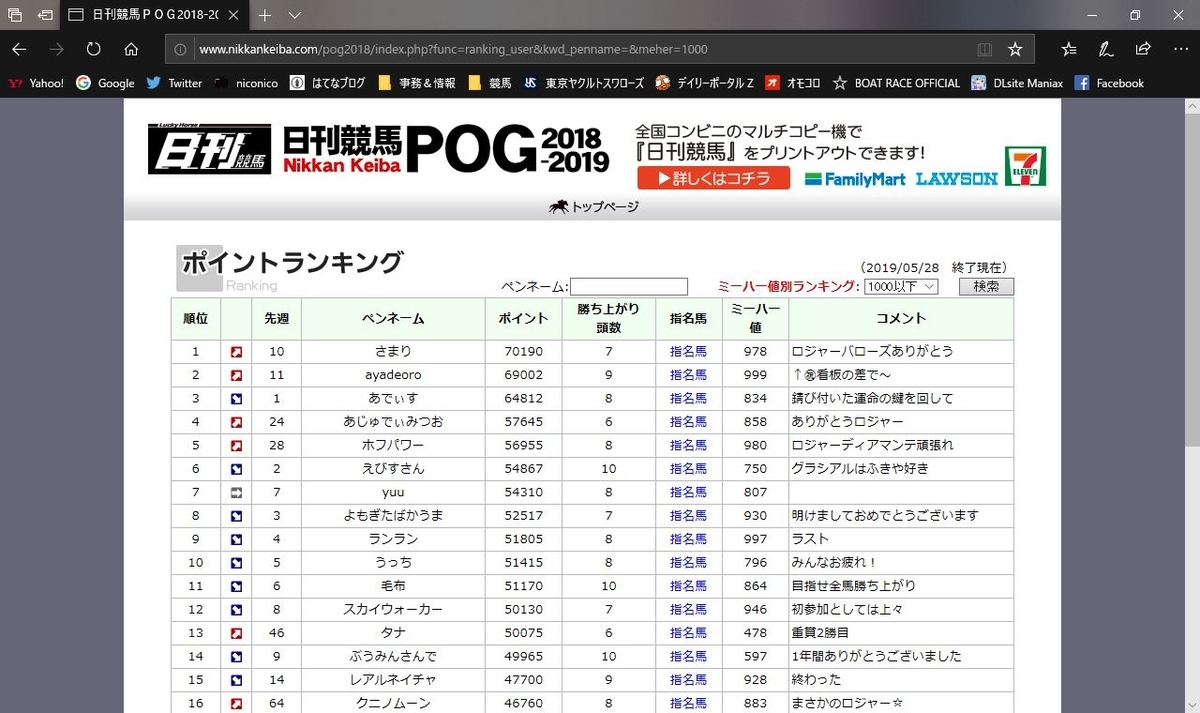Image resolution: width=1200 pixels, height=713 pixels.
Task: Open はてなブログ bookmark
Action: point(328,83)
